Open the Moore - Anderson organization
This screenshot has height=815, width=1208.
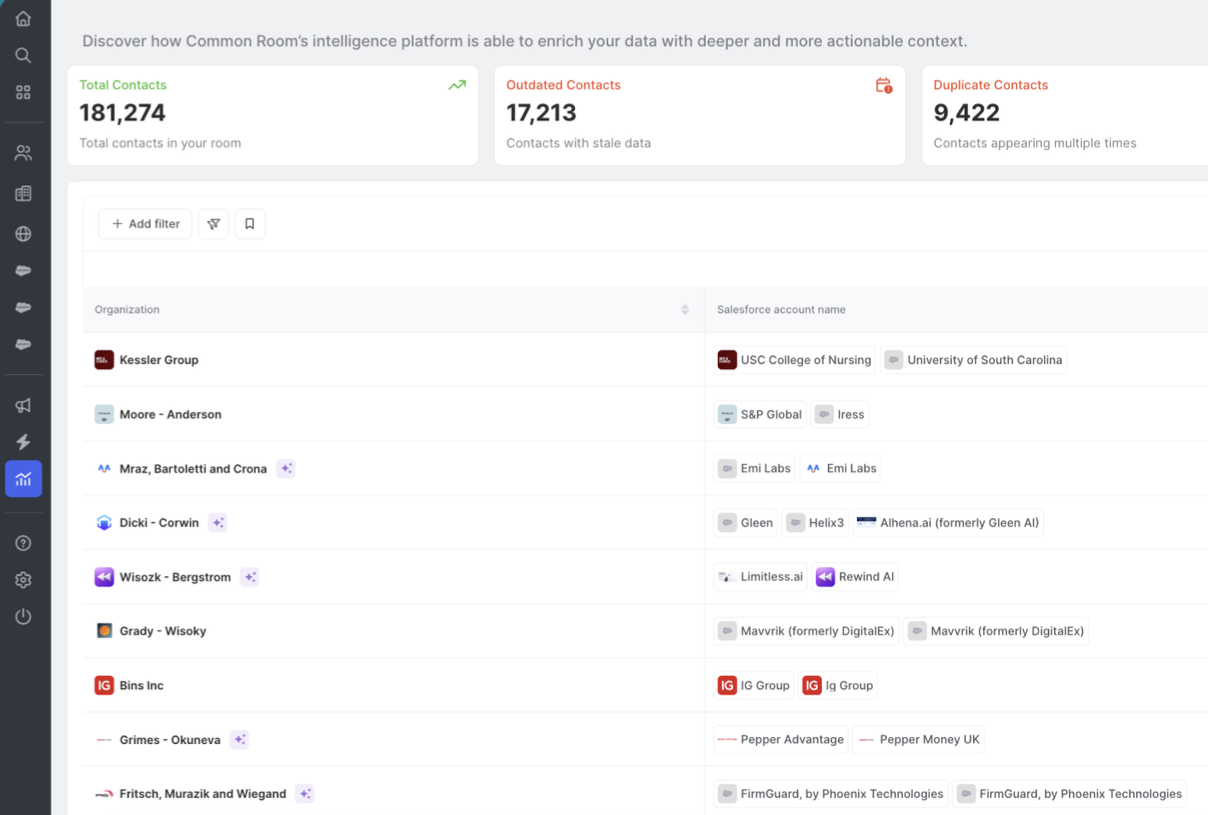[x=170, y=414]
